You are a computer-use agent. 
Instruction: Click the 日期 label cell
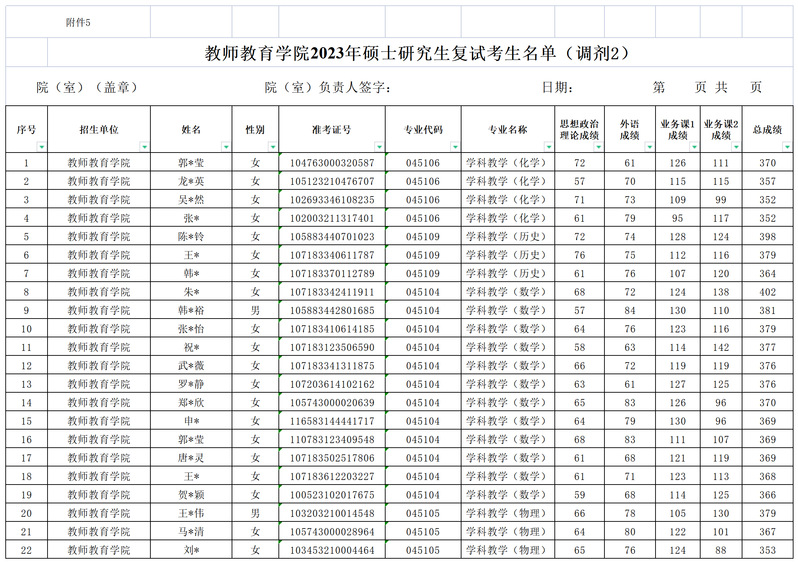click(x=559, y=88)
